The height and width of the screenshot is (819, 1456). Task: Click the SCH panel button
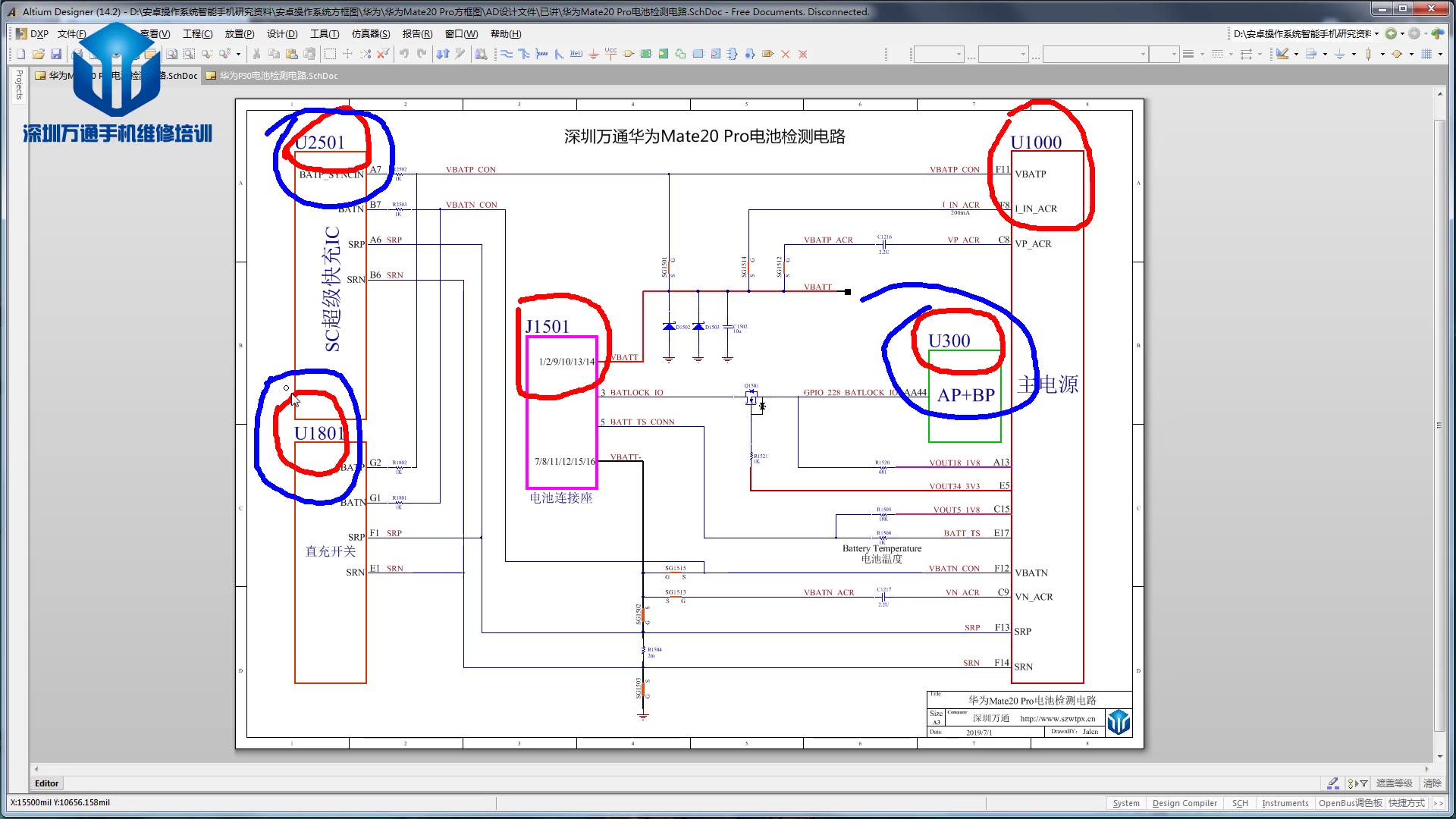[1240, 803]
